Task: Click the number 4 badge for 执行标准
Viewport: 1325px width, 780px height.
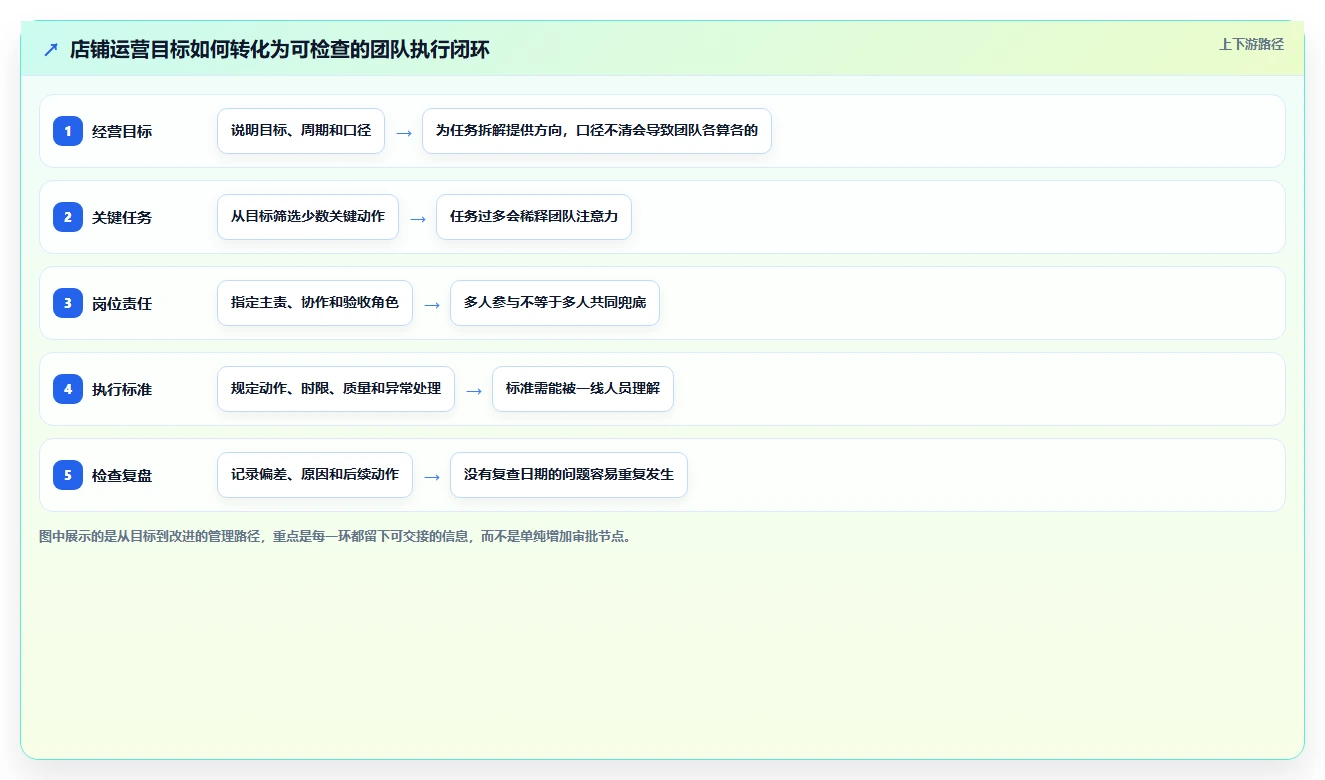Action: click(x=68, y=389)
